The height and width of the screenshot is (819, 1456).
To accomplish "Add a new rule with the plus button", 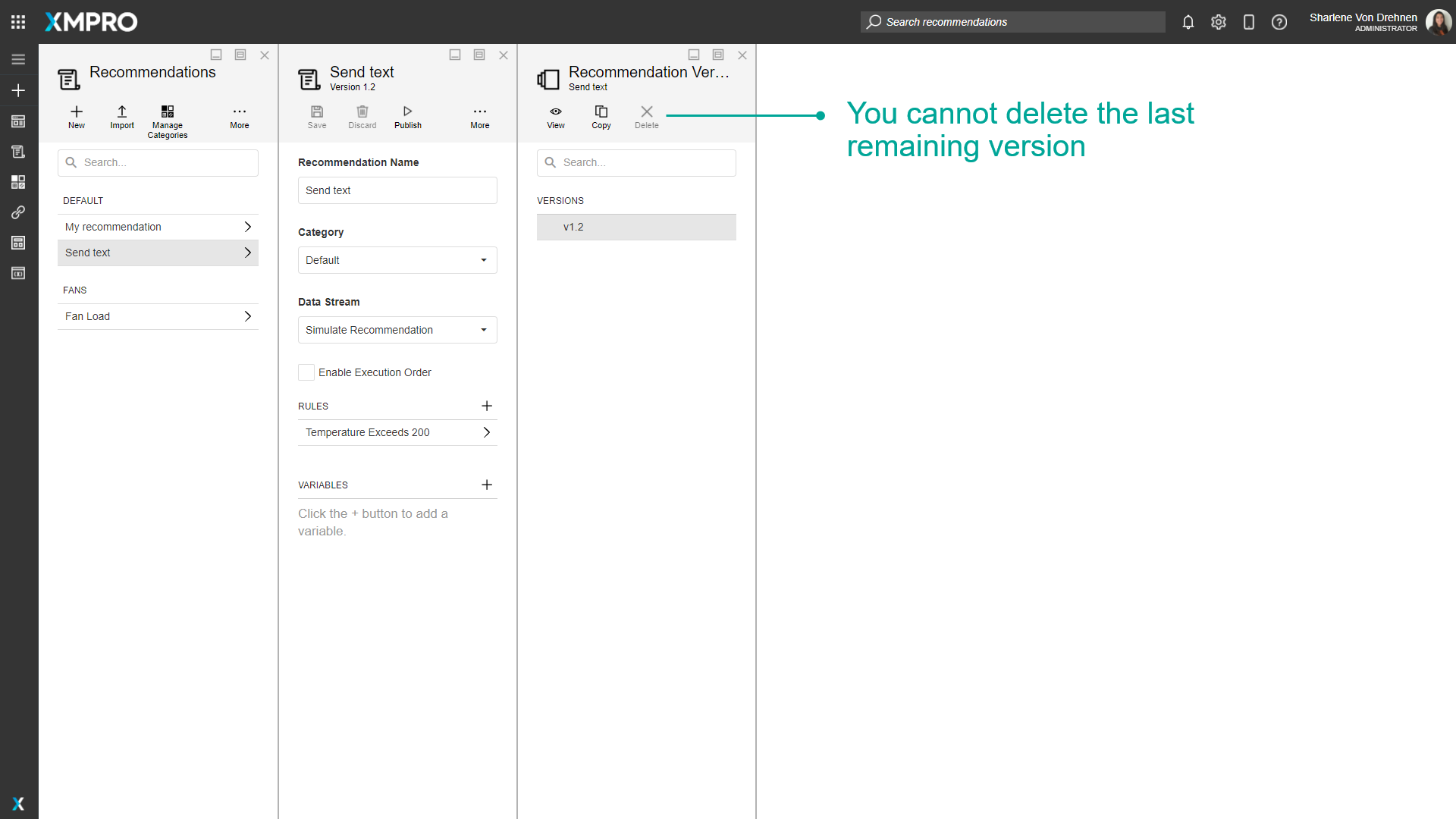I will click(486, 406).
